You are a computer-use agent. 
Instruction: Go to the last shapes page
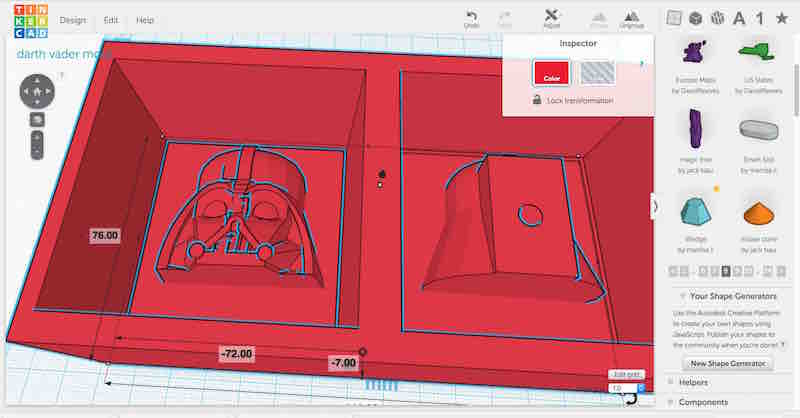click(781, 272)
